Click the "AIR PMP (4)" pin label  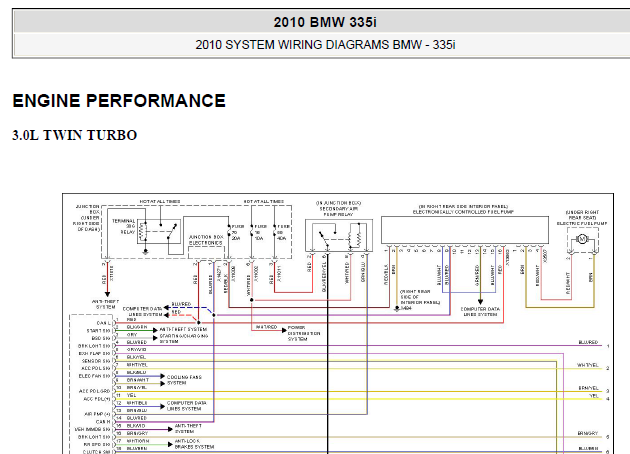tap(97, 414)
